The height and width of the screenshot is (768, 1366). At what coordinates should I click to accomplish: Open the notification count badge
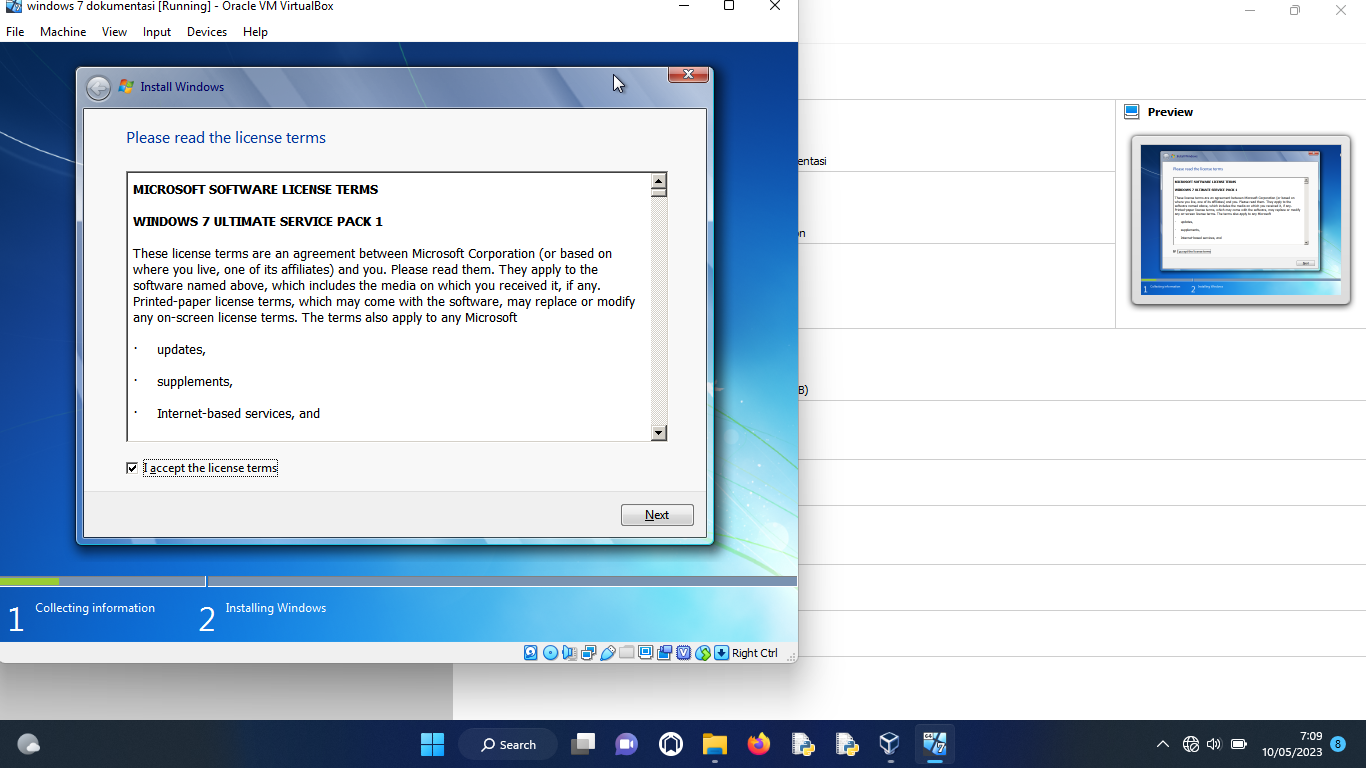coord(1338,744)
